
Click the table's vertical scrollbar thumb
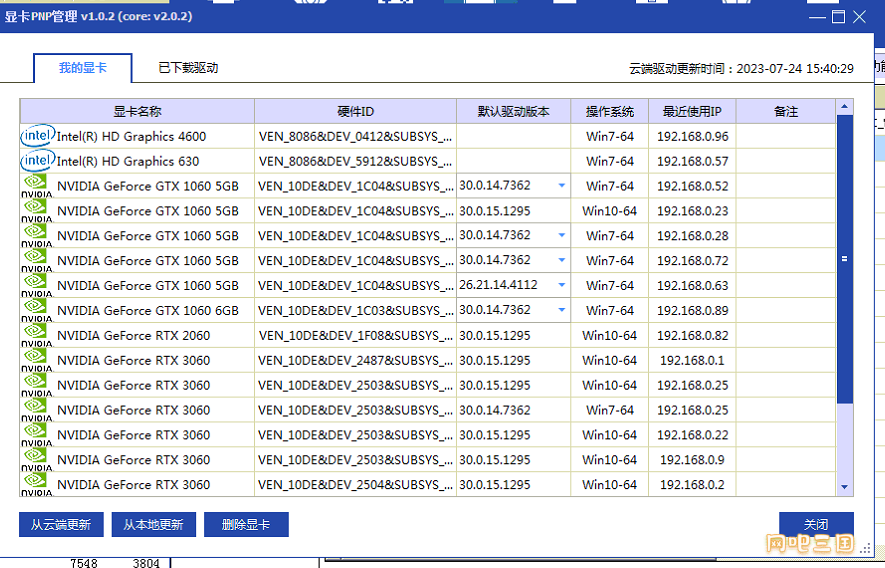pos(844,259)
